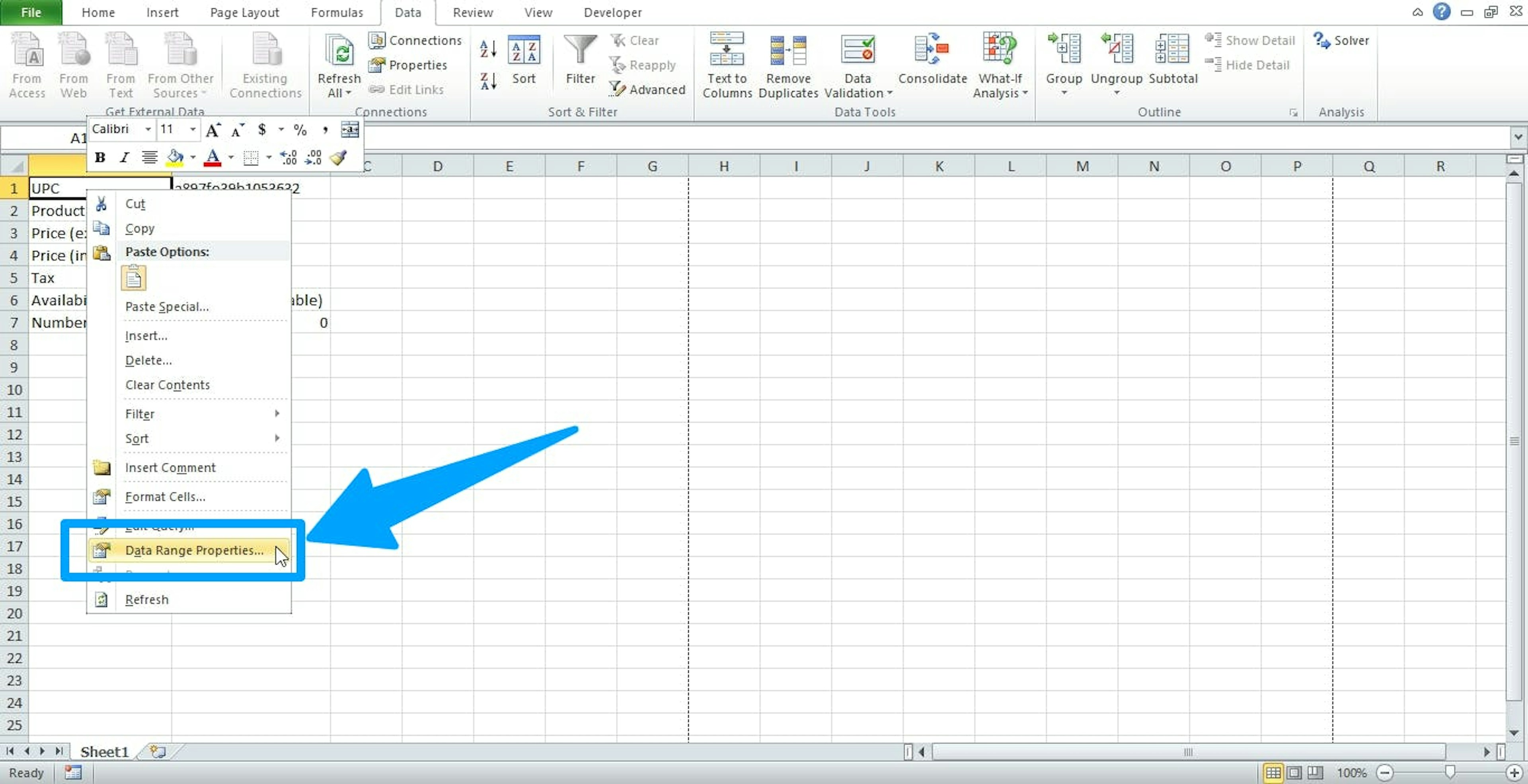Sort Z to A descending
Viewport: 1528px width, 784px height.
click(488, 81)
